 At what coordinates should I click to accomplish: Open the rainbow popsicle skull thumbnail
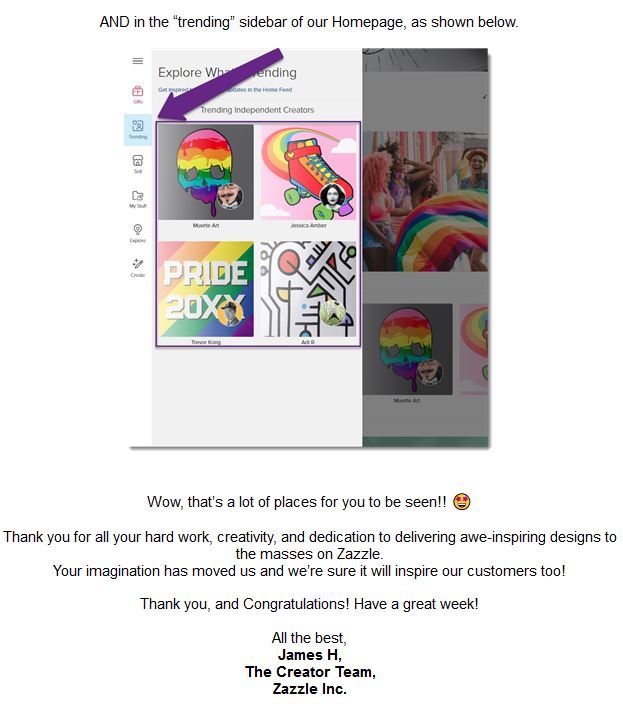click(206, 172)
